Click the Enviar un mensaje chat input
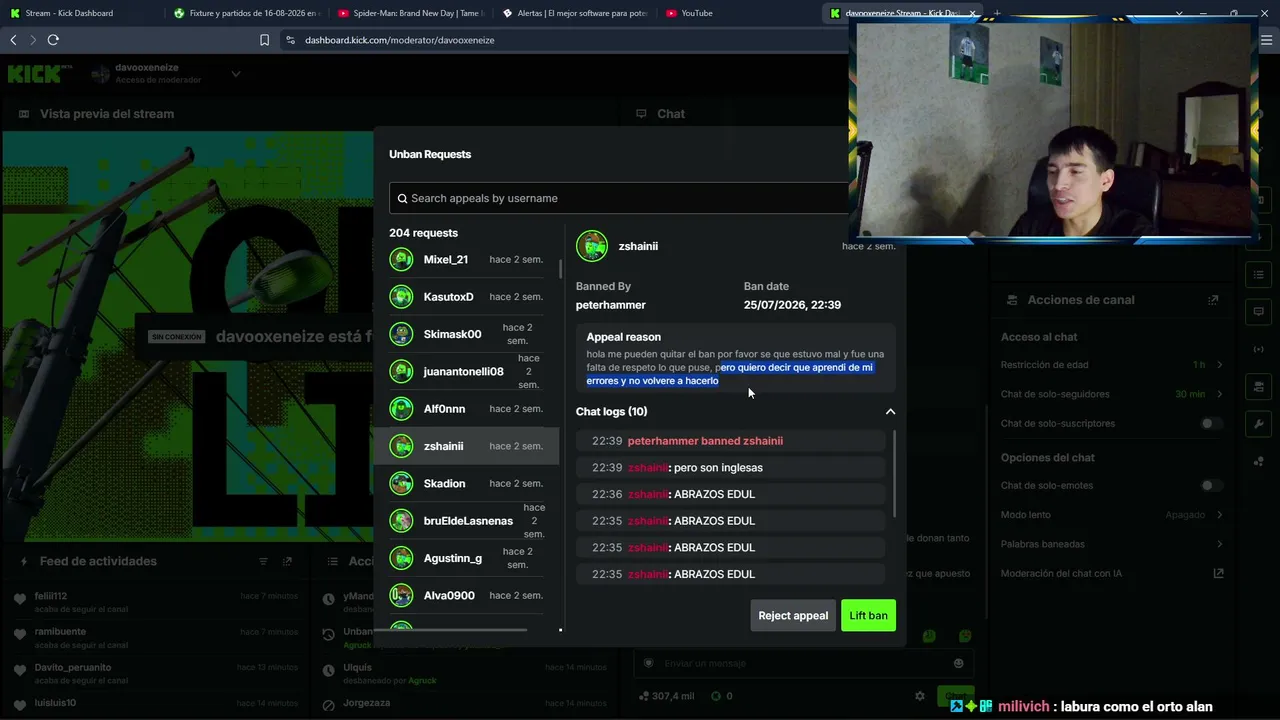 point(803,663)
